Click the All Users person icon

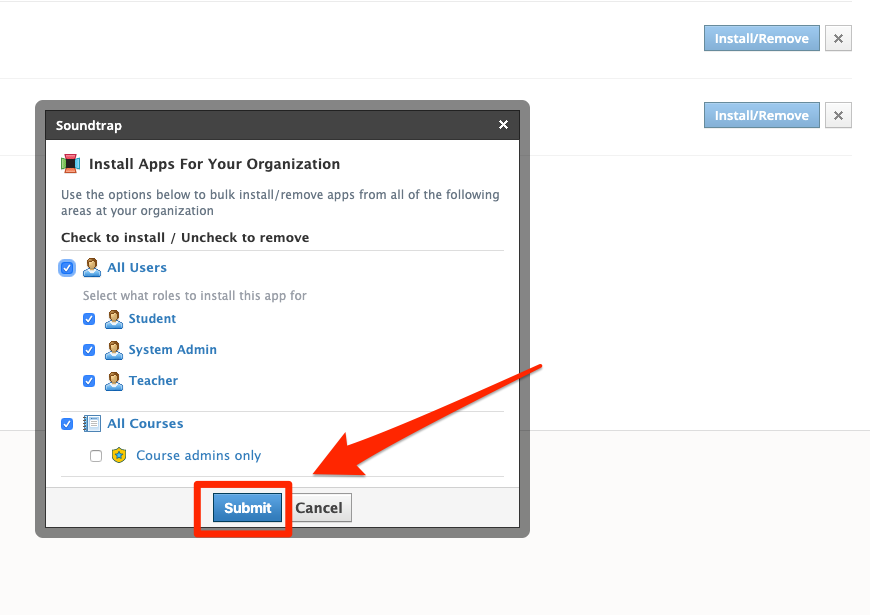click(92, 268)
